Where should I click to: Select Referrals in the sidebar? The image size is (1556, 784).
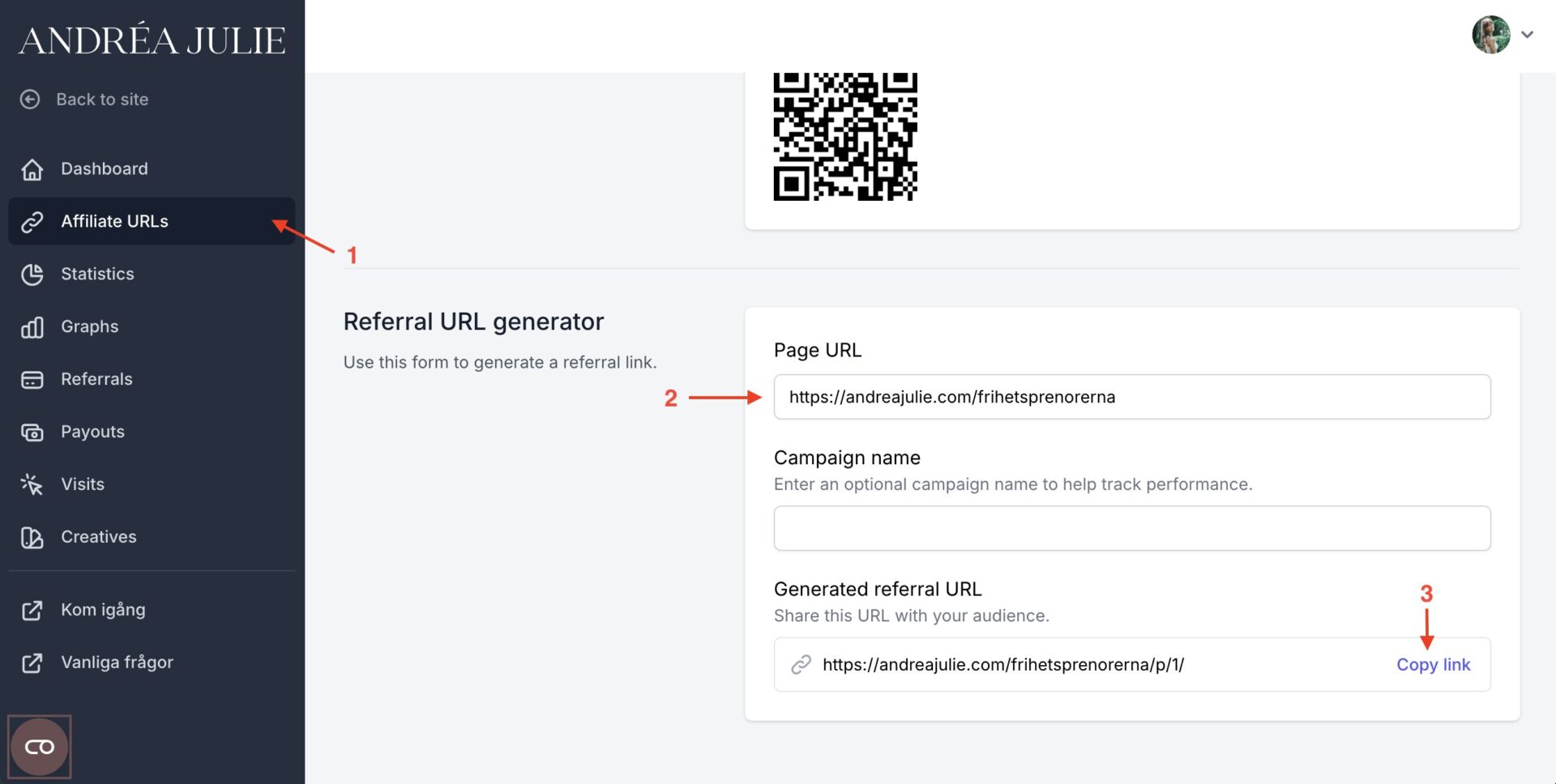(96, 379)
